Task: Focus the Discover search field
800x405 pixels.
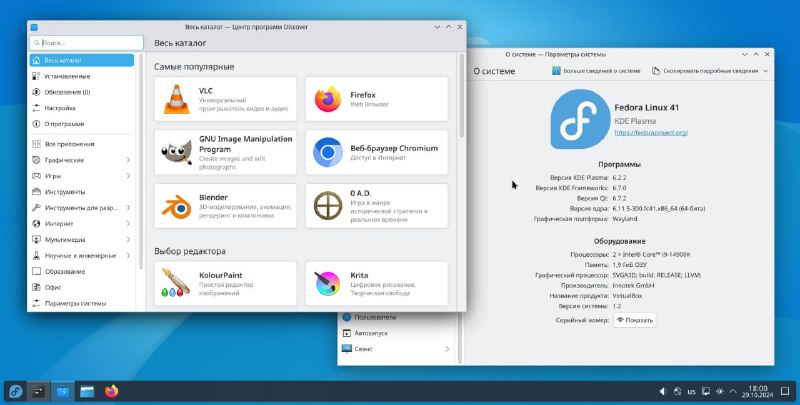Action: (86, 43)
